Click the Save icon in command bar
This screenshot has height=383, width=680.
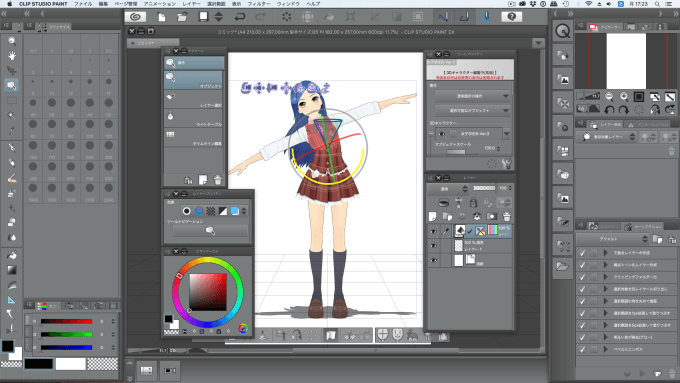click(x=203, y=16)
